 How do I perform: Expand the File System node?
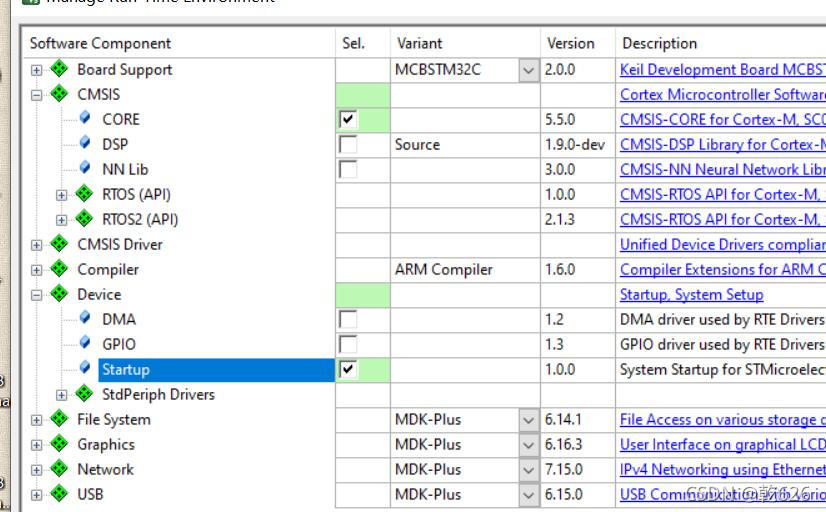pyautogui.click(x=36, y=420)
